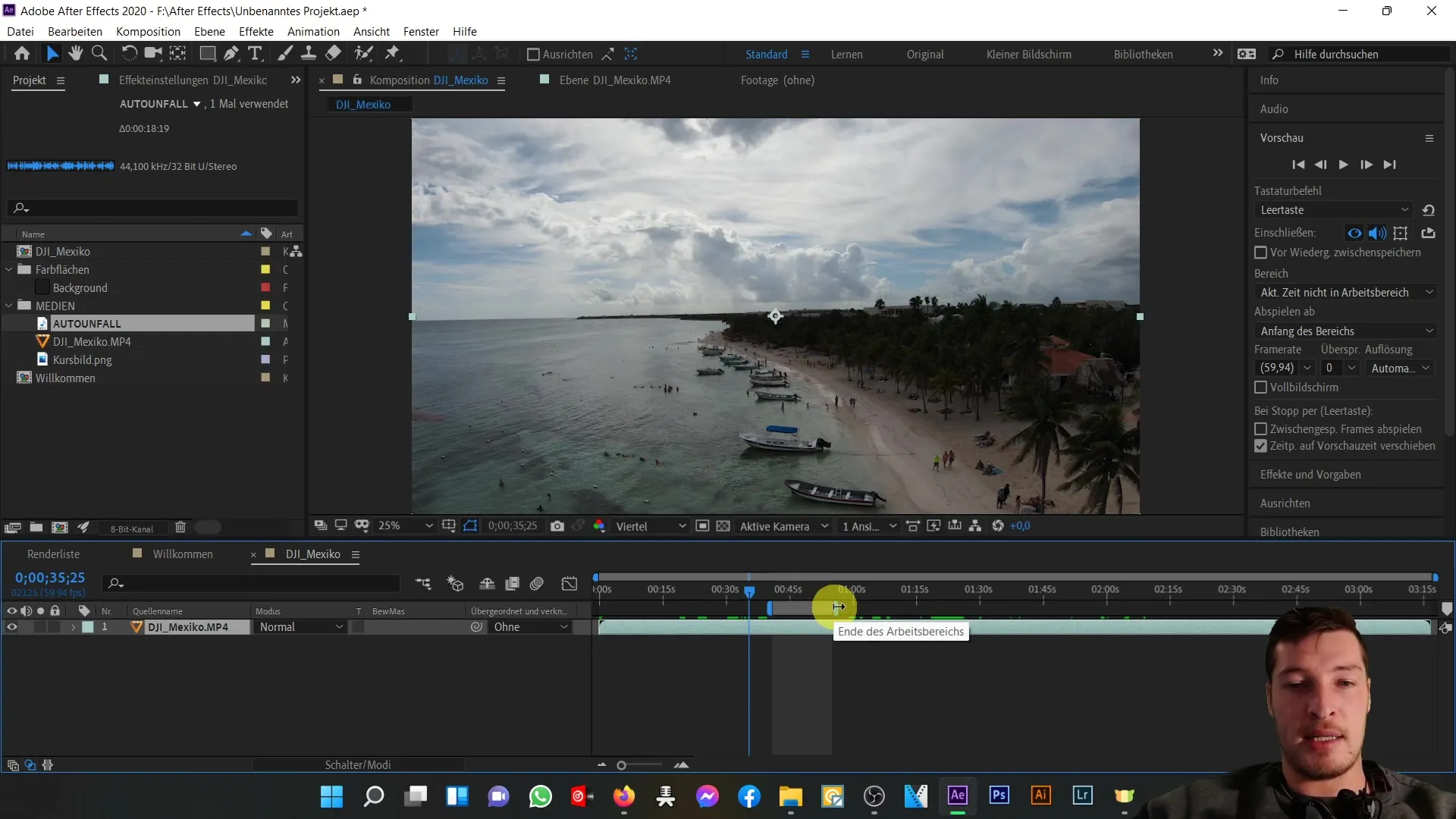
Task: Click Abspielen ab label to trigger playback
Action: tap(1284, 311)
